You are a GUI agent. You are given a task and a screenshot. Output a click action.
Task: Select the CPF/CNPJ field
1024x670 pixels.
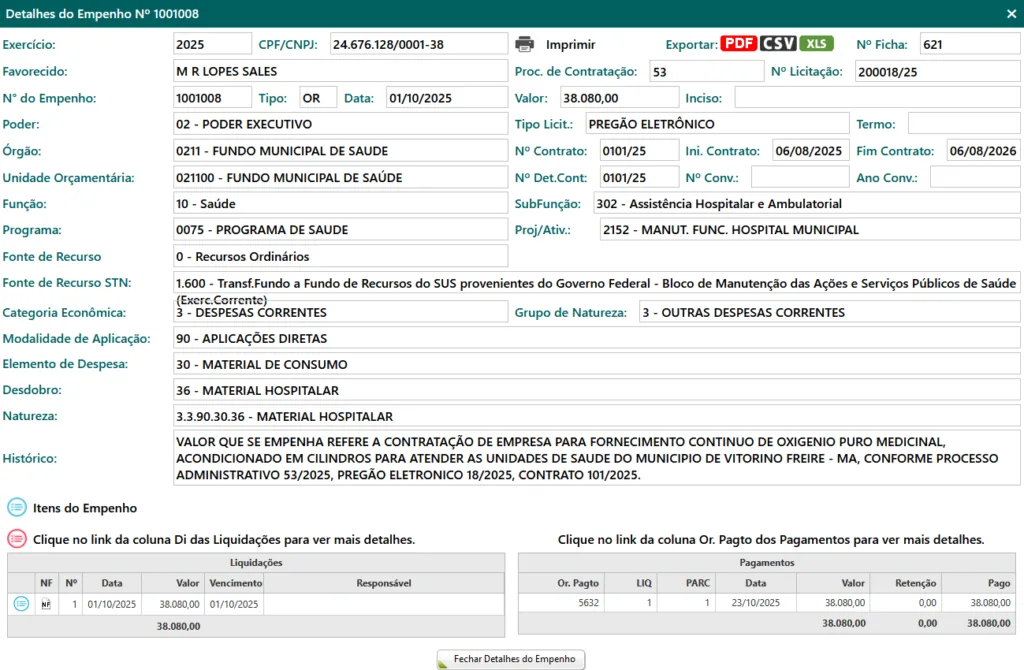pyautogui.click(x=418, y=44)
